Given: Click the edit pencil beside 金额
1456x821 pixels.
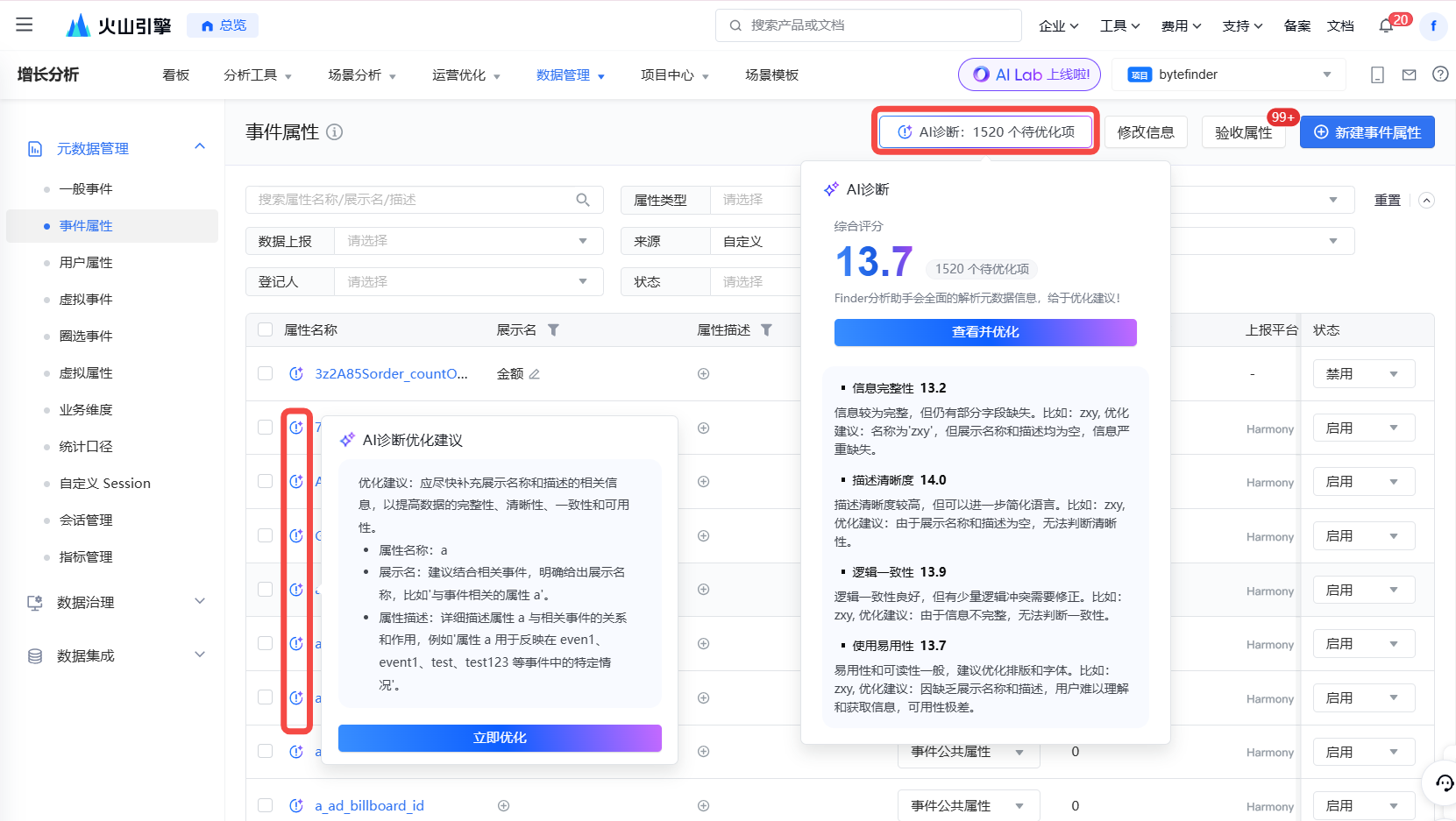Looking at the screenshot, I should (x=534, y=374).
